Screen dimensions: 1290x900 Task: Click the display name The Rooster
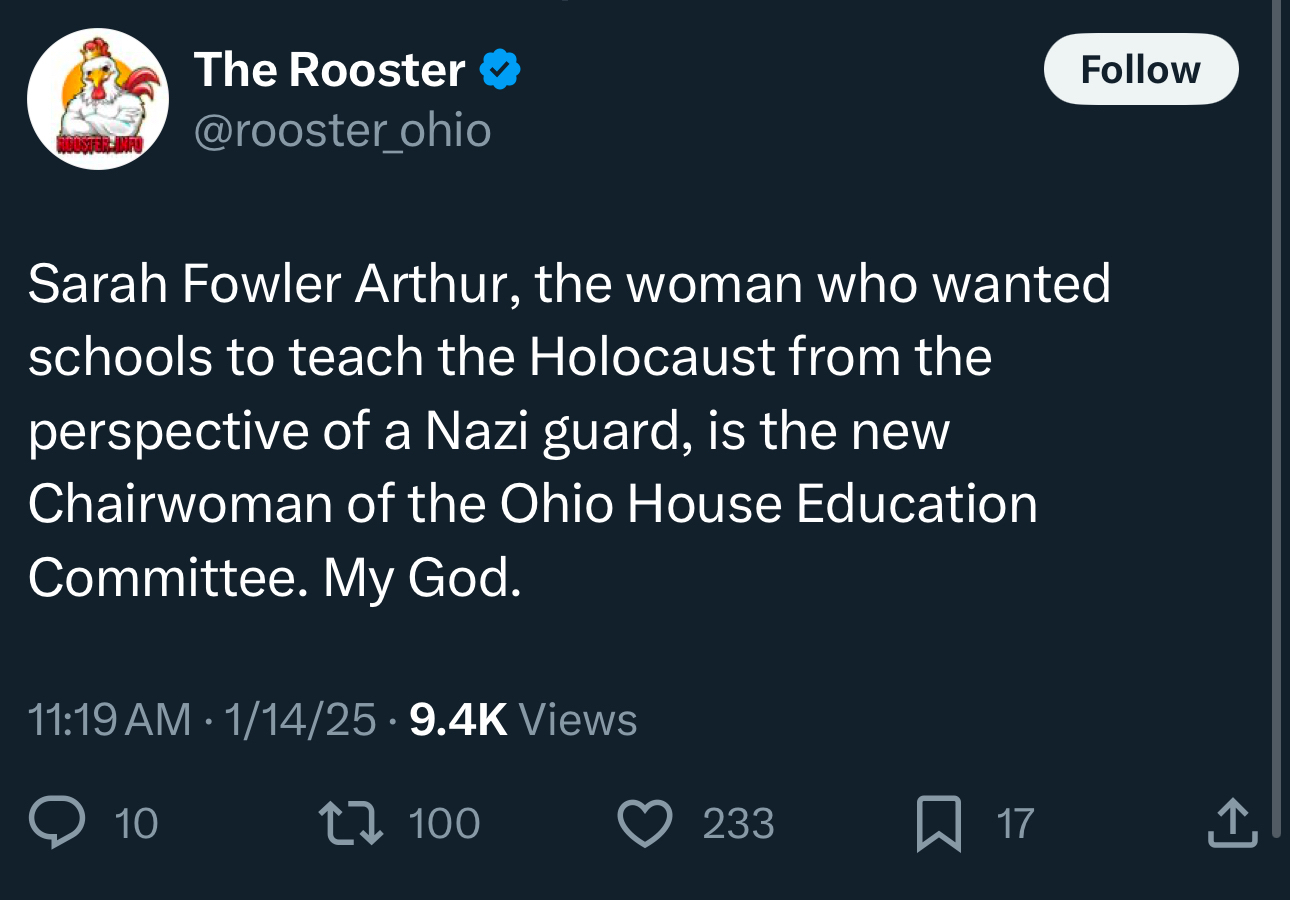[329, 70]
